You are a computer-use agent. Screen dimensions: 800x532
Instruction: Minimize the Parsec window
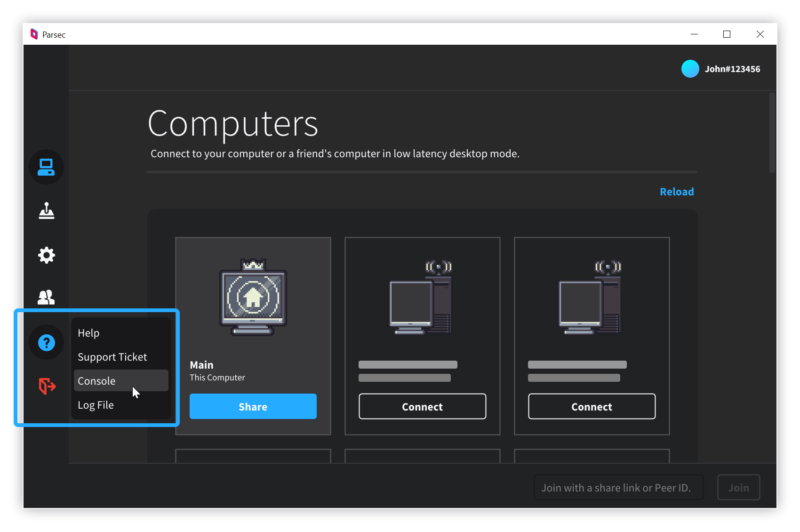point(694,34)
